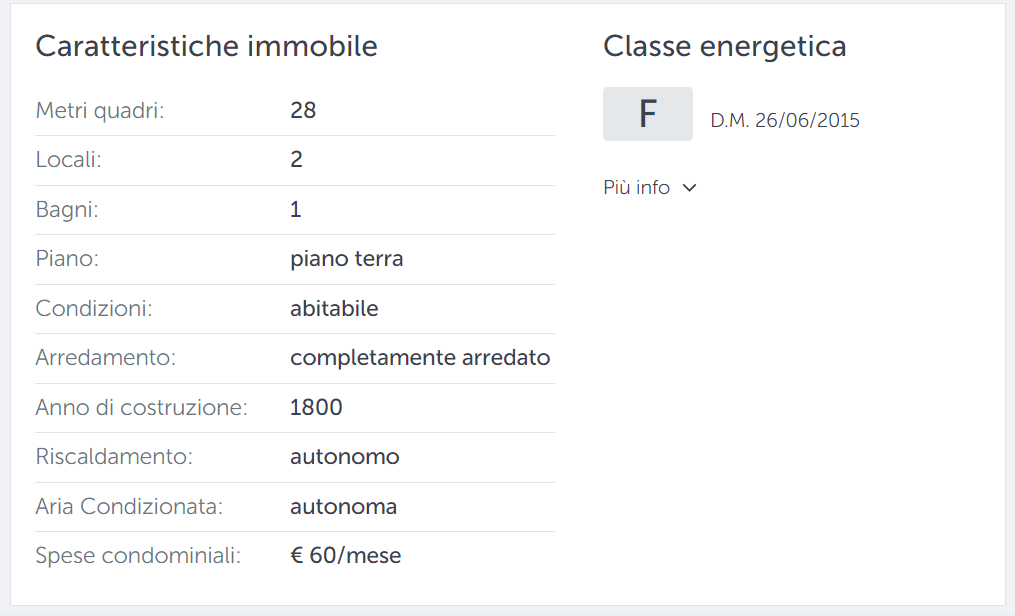The image size is (1015, 616).
Task: Click the € 60/mese expenses value
Action: pos(346,556)
